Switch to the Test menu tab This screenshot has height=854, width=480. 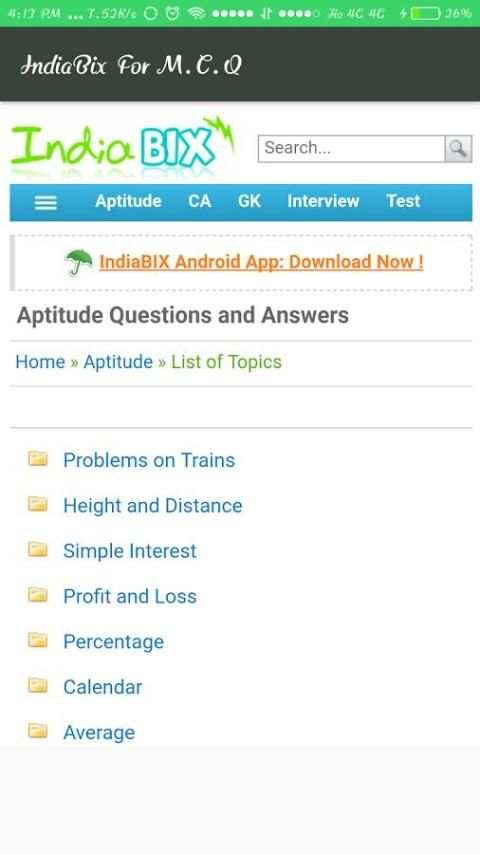point(403,202)
